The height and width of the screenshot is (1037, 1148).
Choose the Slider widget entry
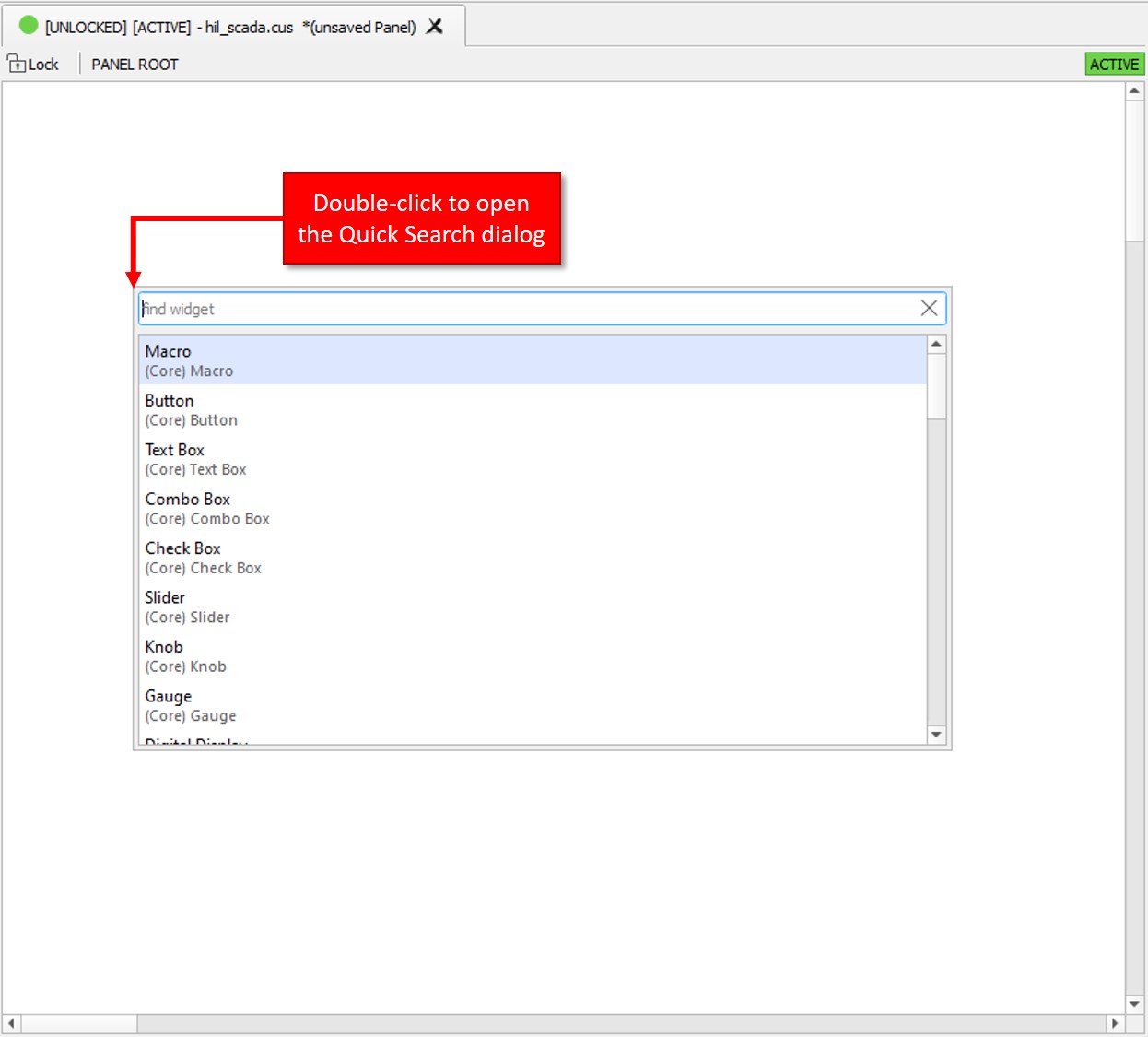point(533,607)
